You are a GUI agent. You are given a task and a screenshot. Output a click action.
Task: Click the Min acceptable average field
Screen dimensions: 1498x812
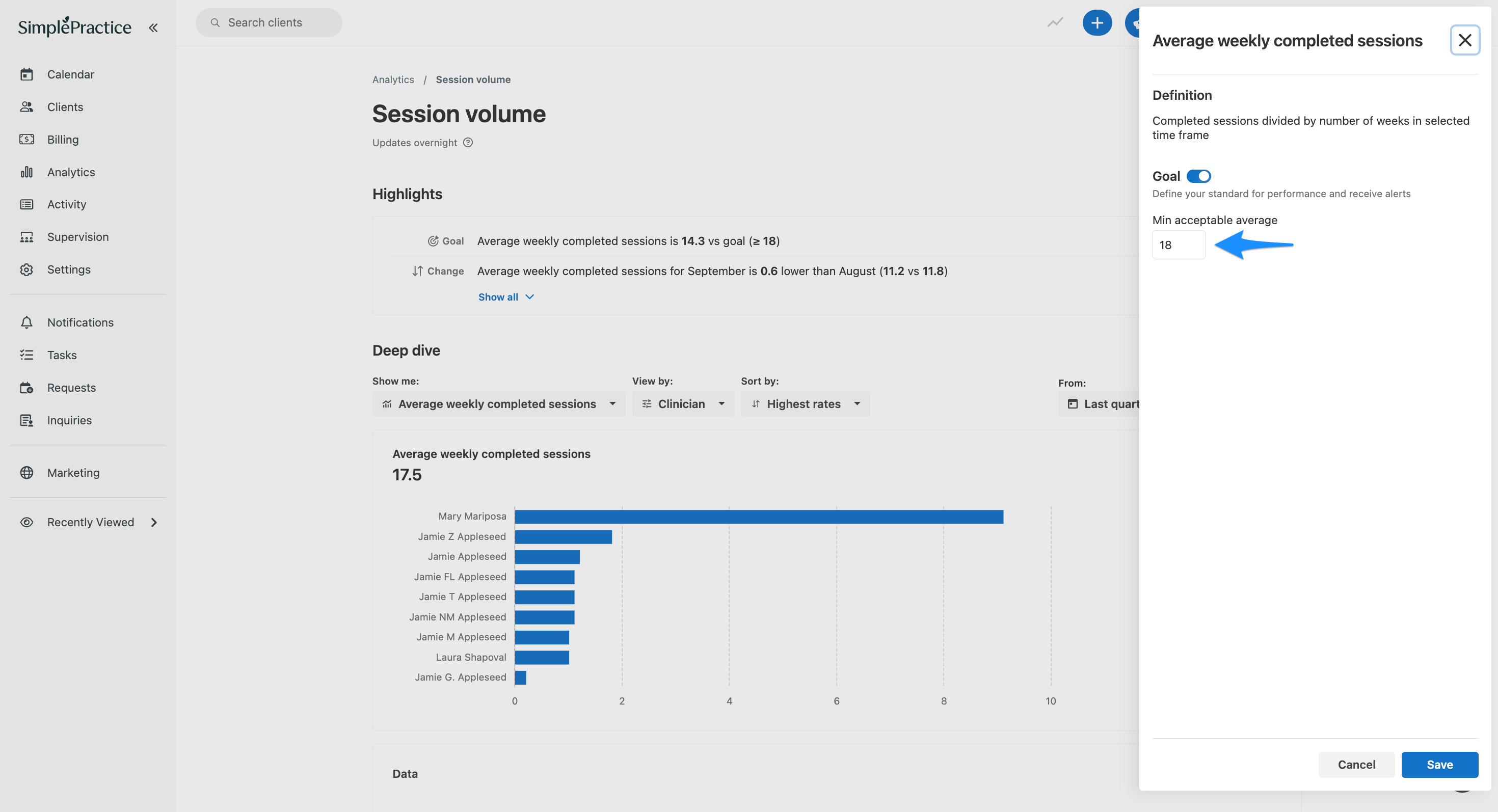(x=1179, y=245)
